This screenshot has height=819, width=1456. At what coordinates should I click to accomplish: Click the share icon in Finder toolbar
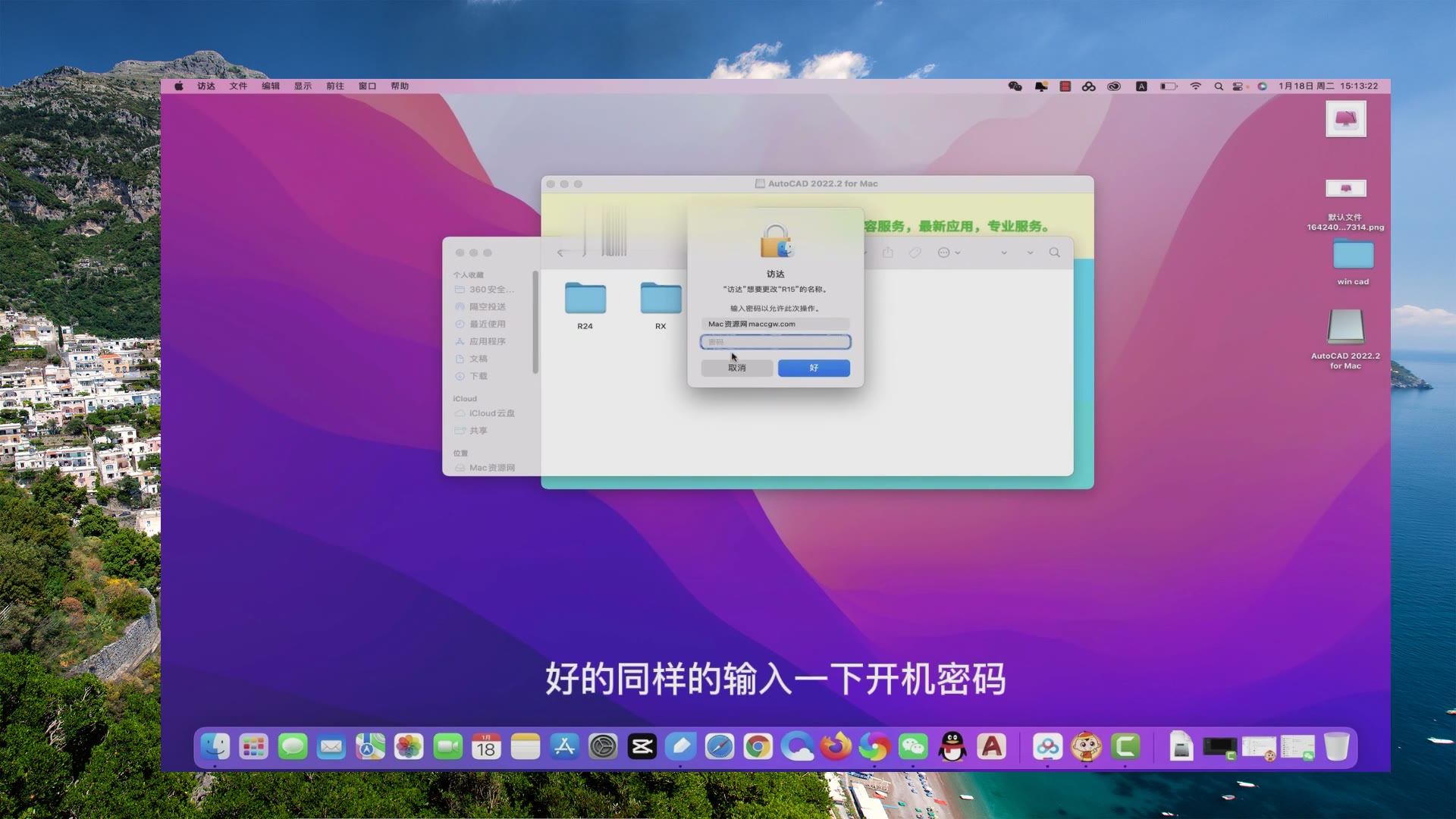point(887,253)
